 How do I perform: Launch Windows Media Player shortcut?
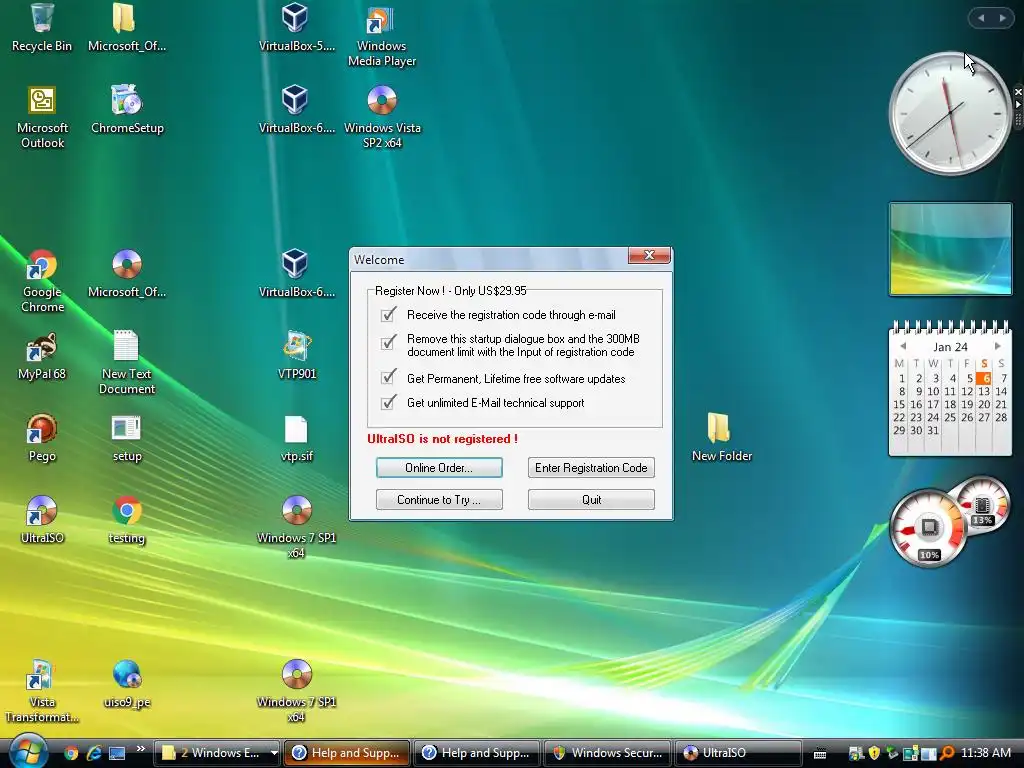point(381,35)
